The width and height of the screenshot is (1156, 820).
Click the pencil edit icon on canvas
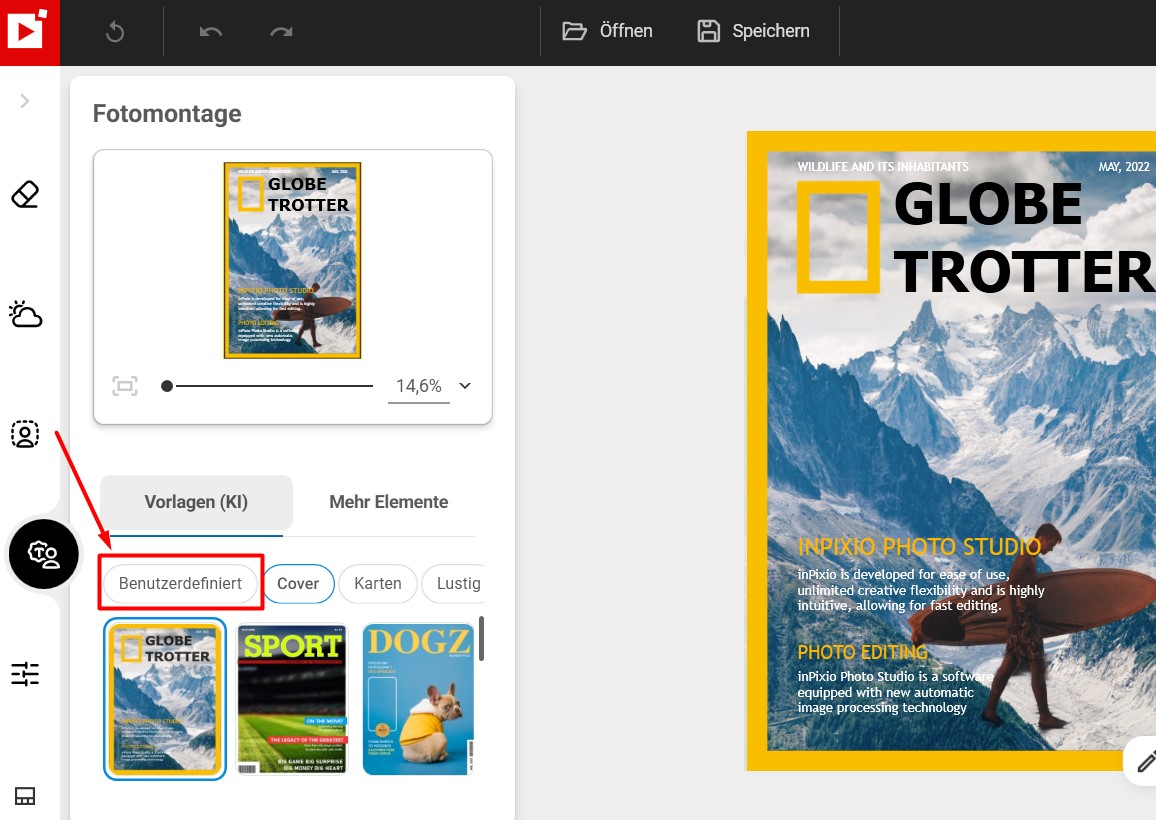point(1144,762)
